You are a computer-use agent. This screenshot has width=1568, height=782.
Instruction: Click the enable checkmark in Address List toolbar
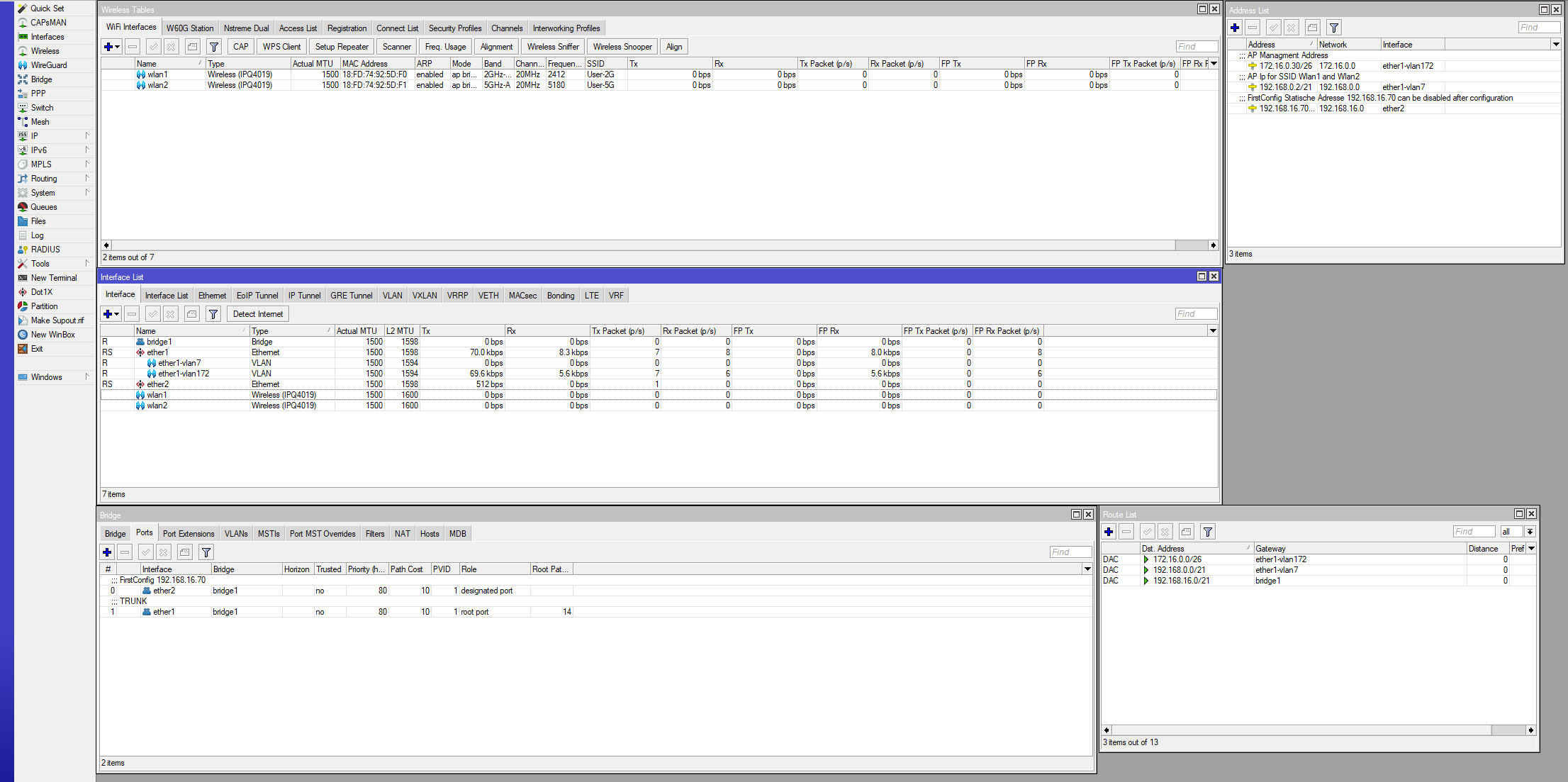point(1273,28)
